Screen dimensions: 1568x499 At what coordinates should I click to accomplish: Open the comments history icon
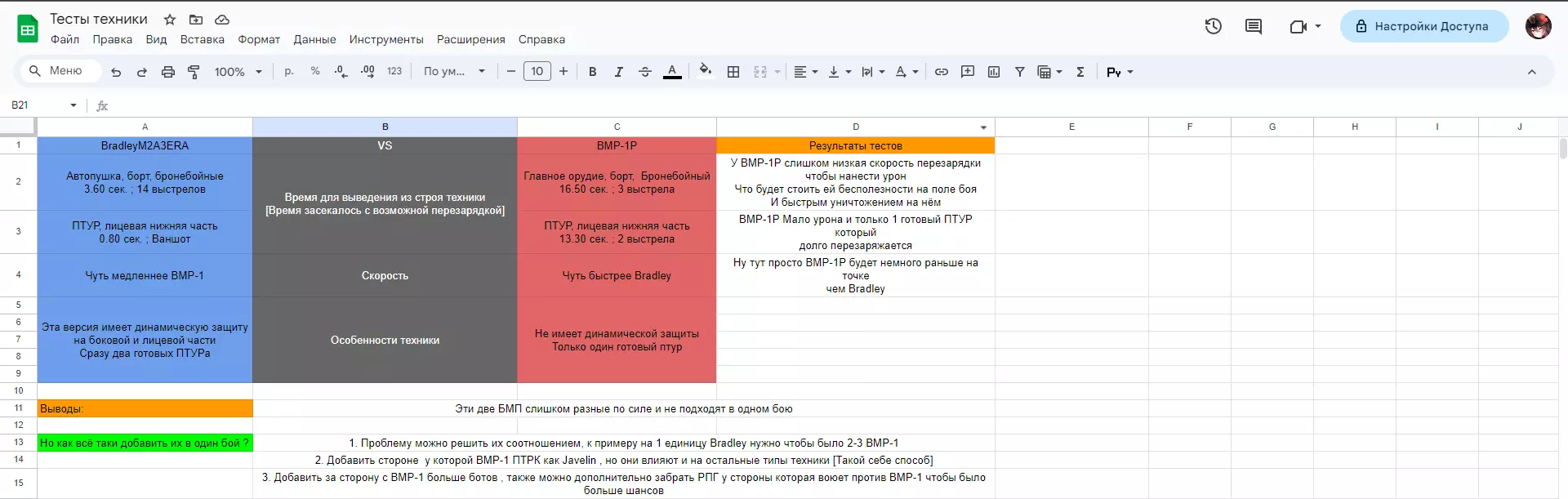(x=1254, y=26)
